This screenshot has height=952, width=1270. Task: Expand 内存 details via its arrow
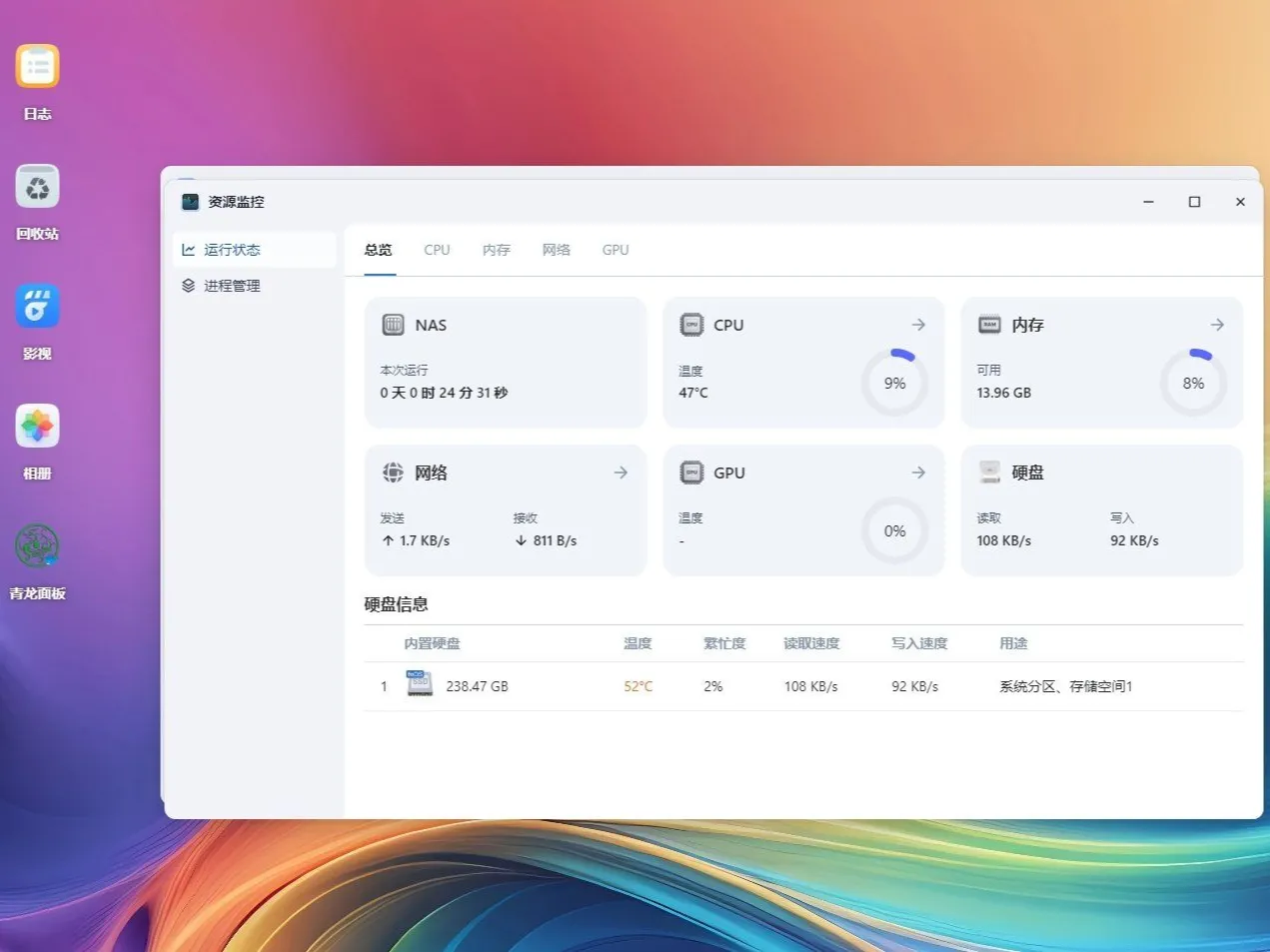(x=1216, y=324)
